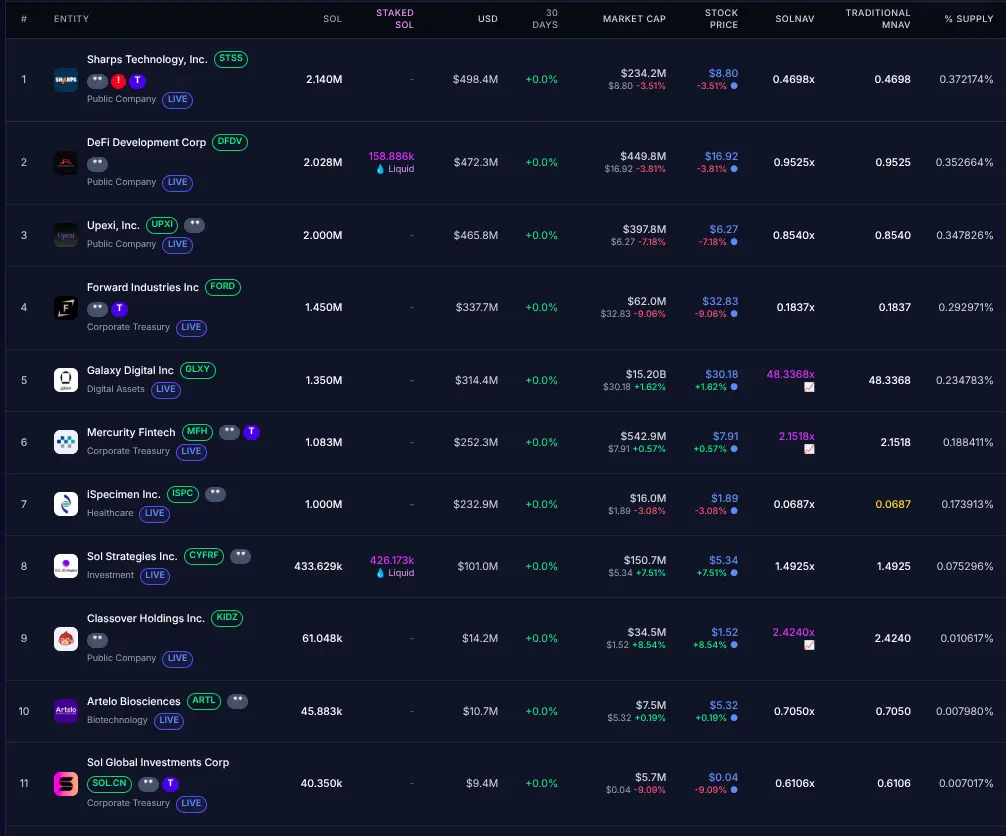Click DeFi Development Corp logo
The height and width of the screenshot is (836, 1006).
(65, 162)
